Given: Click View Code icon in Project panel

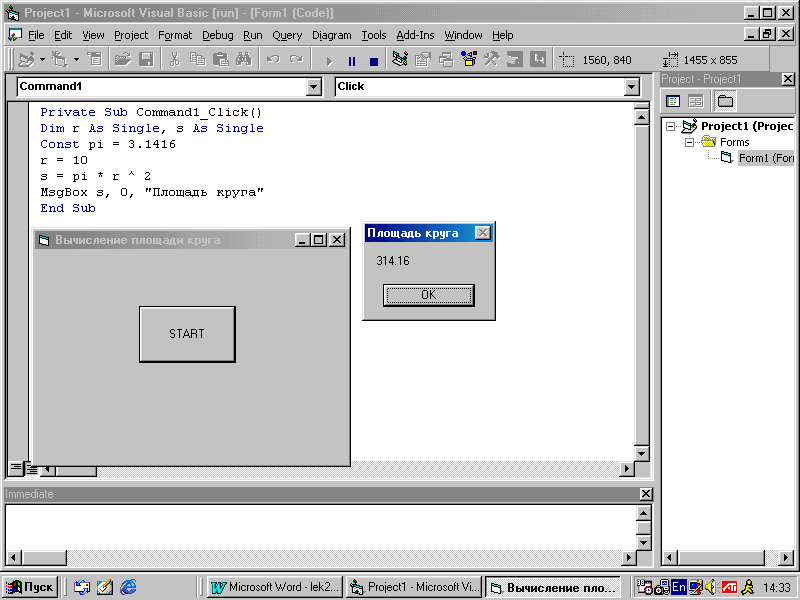Looking at the screenshot, I should [x=673, y=101].
